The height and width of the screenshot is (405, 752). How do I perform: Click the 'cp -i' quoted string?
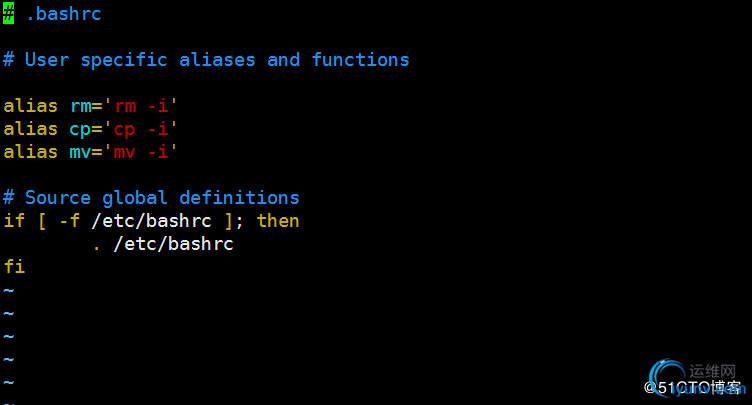[x=141, y=129]
